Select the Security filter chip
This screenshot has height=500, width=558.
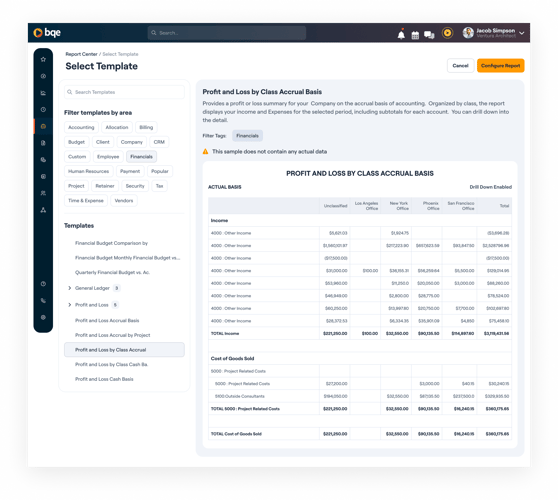click(x=135, y=186)
